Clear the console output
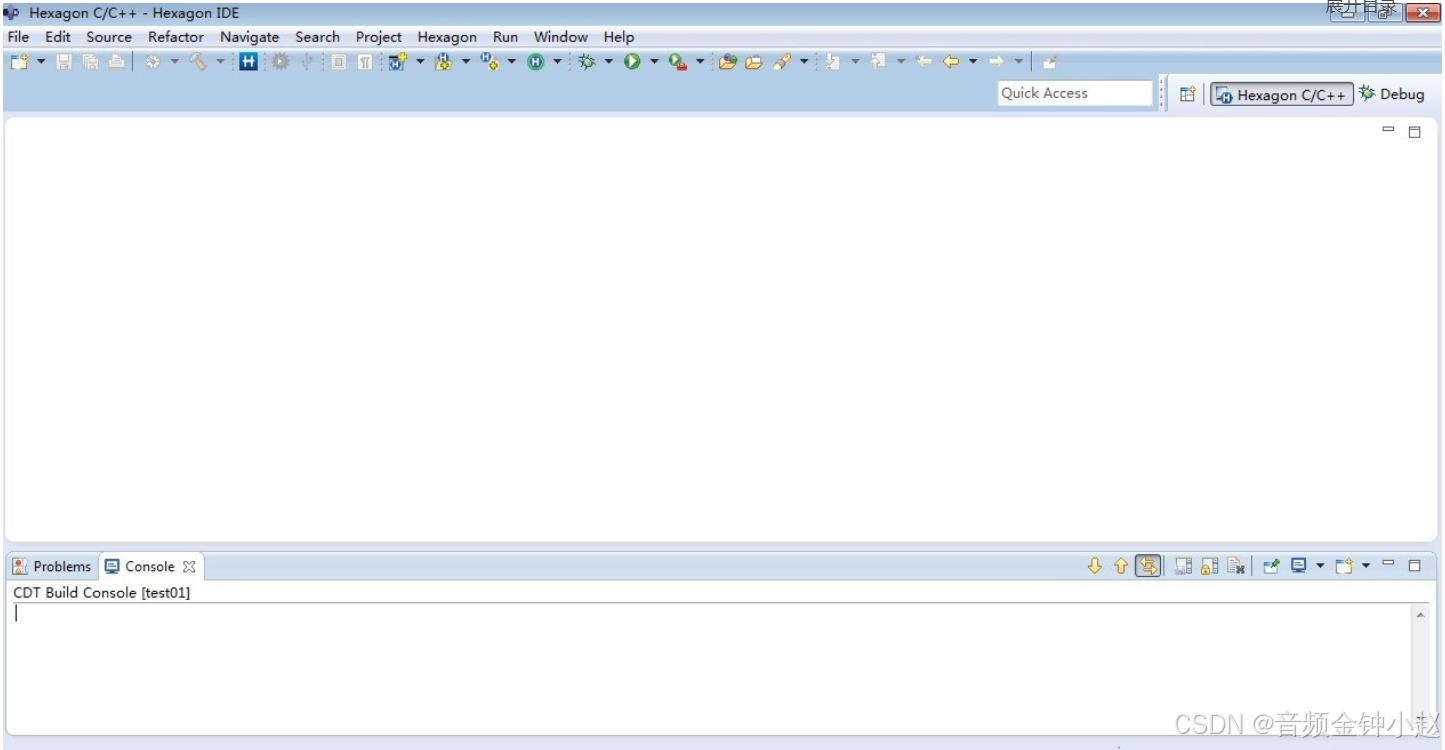1445x750 pixels. [x=1236, y=566]
